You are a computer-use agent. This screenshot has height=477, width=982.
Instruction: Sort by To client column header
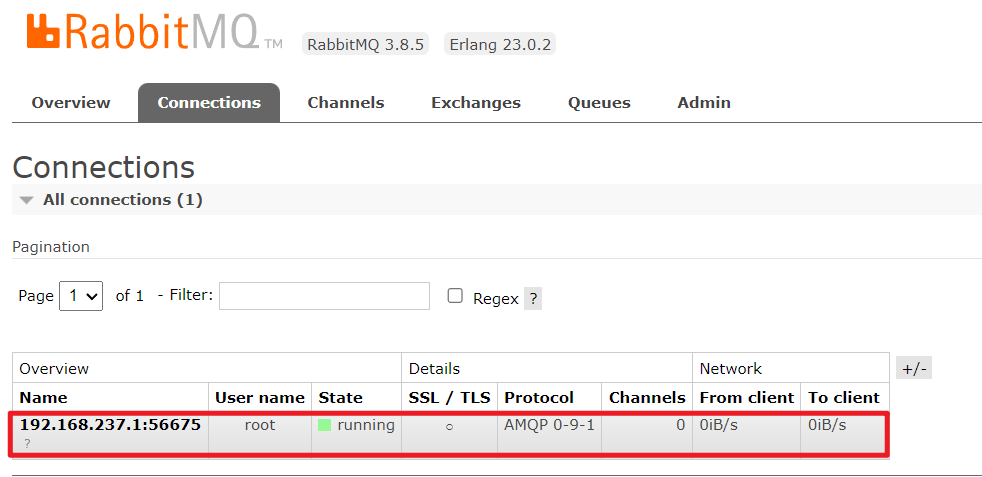[844, 398]
